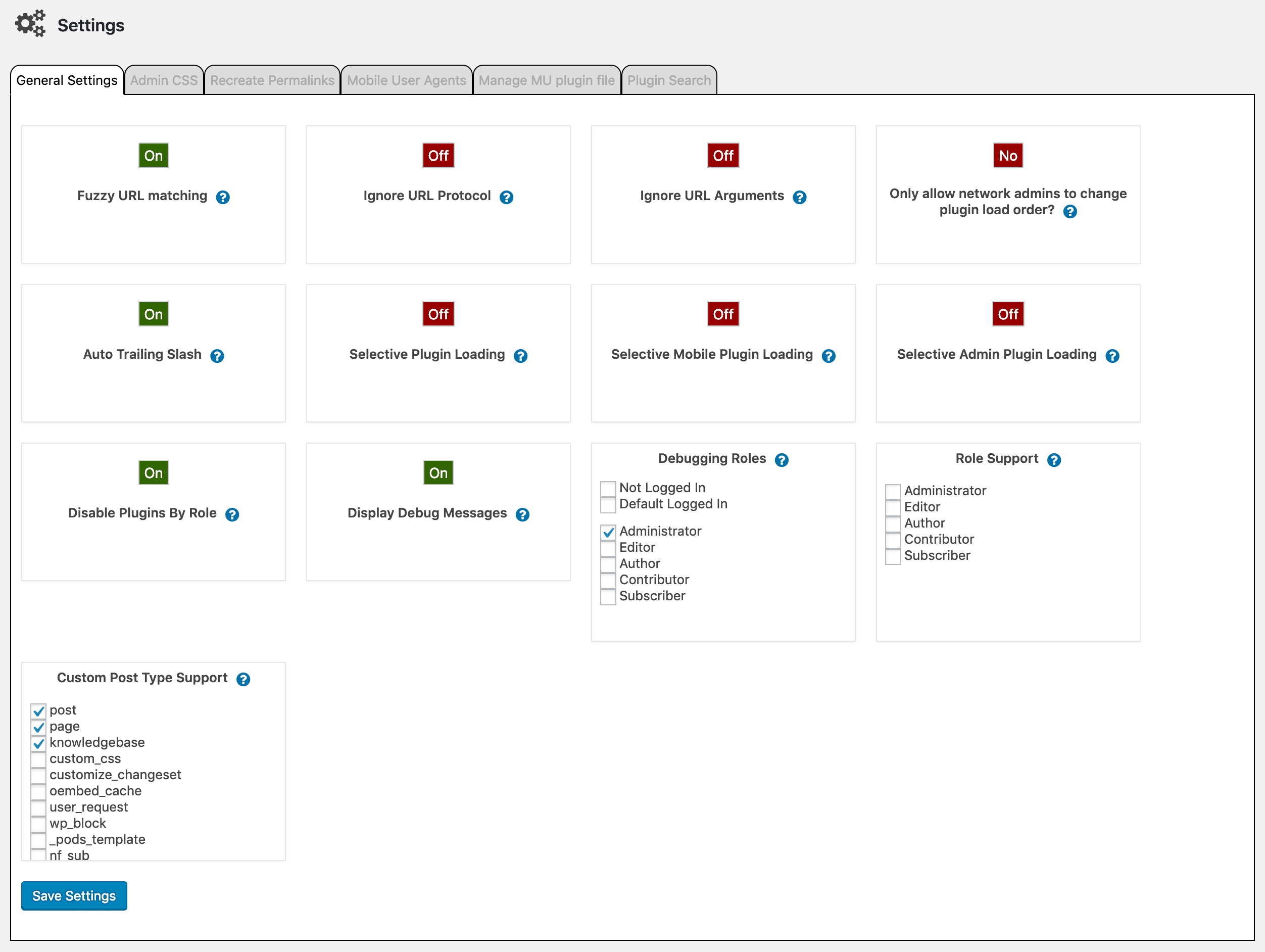
Task: Click the Debugging Roles help icon
Action: tap(782, 459)
